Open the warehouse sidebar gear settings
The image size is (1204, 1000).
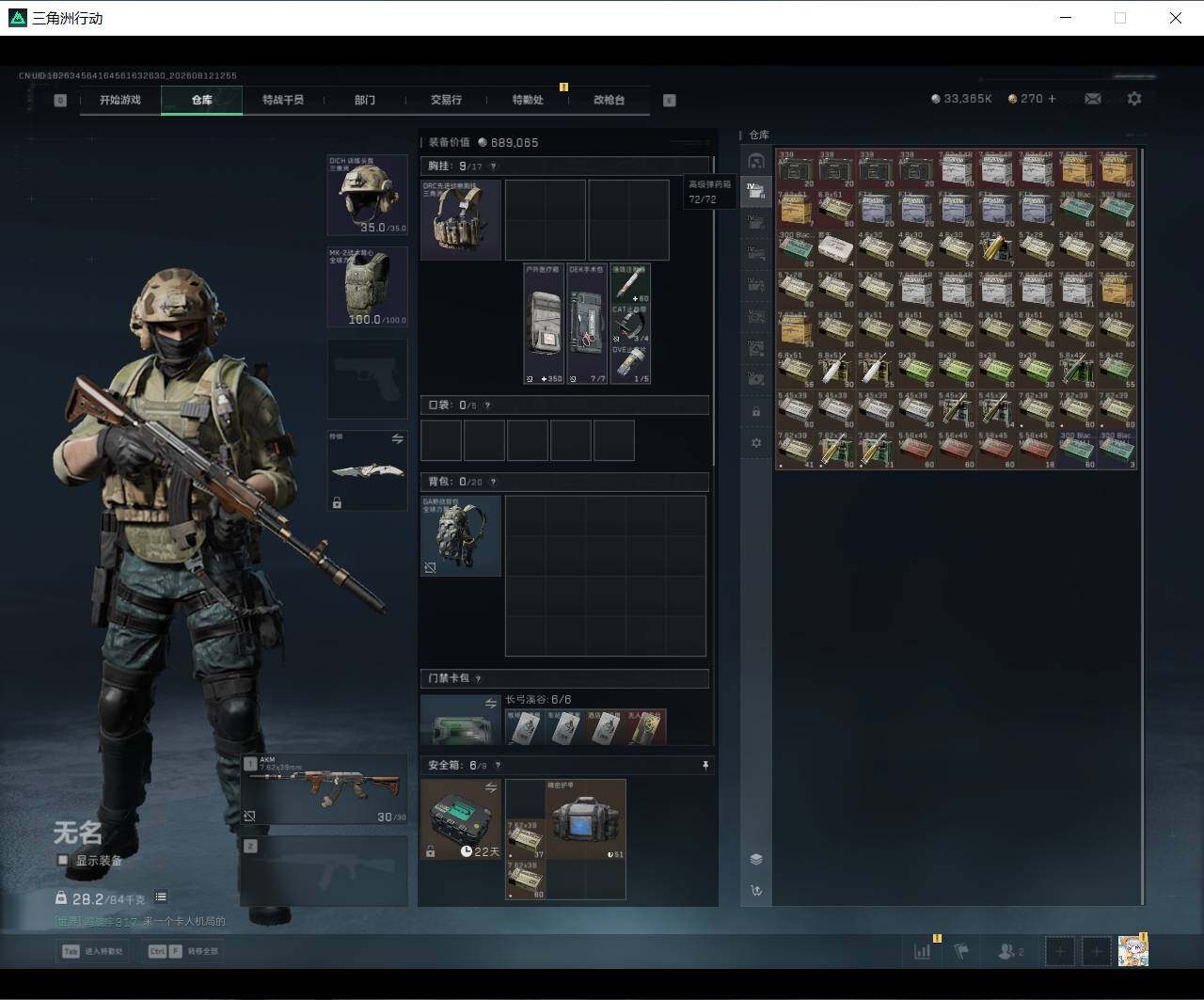coord(756,442)
